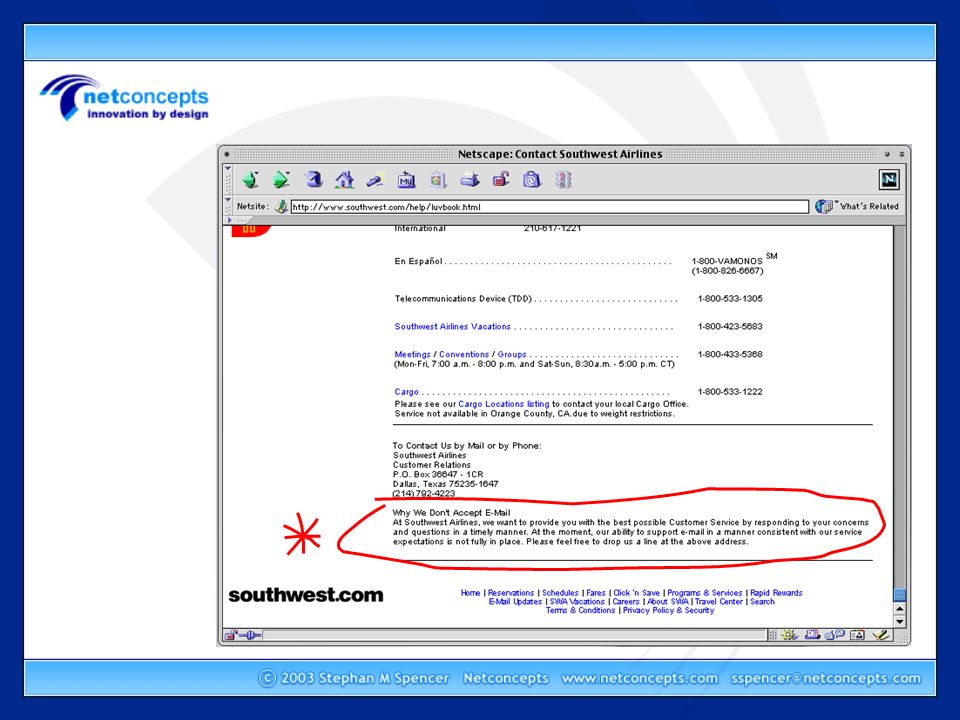
Task: Click the green Forward arrow button
Action: 281,179
